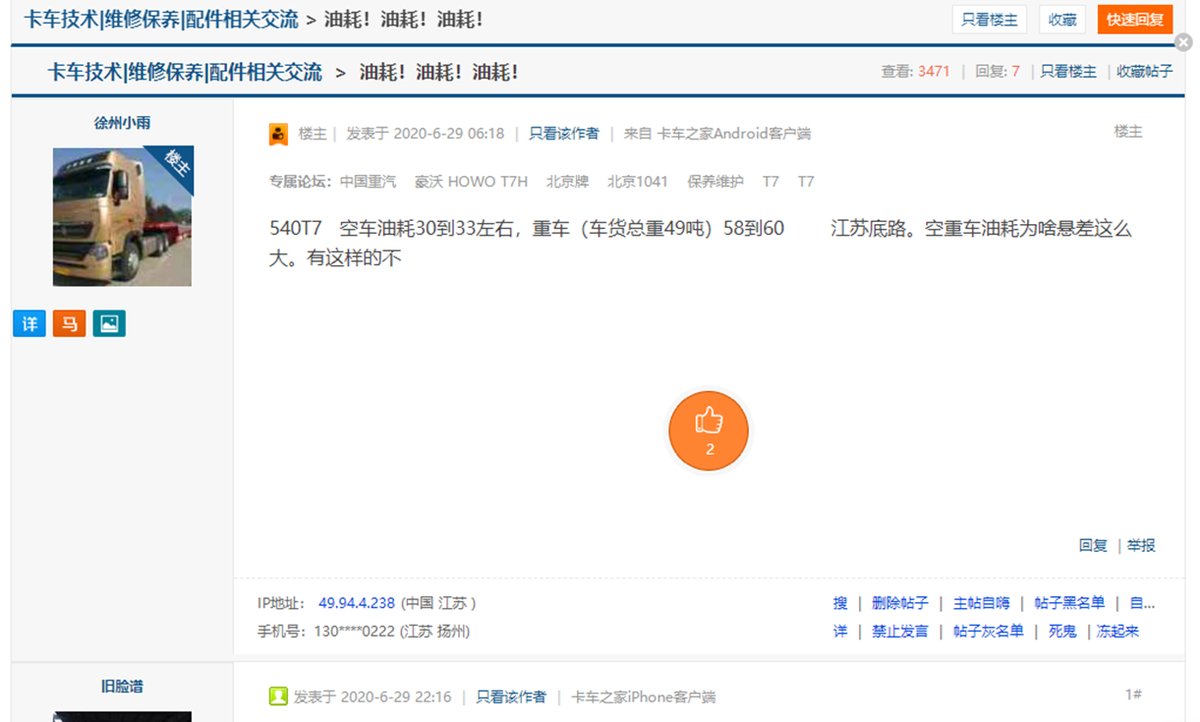Open the 豪沃 HOWO T7H forum tag

471,181
